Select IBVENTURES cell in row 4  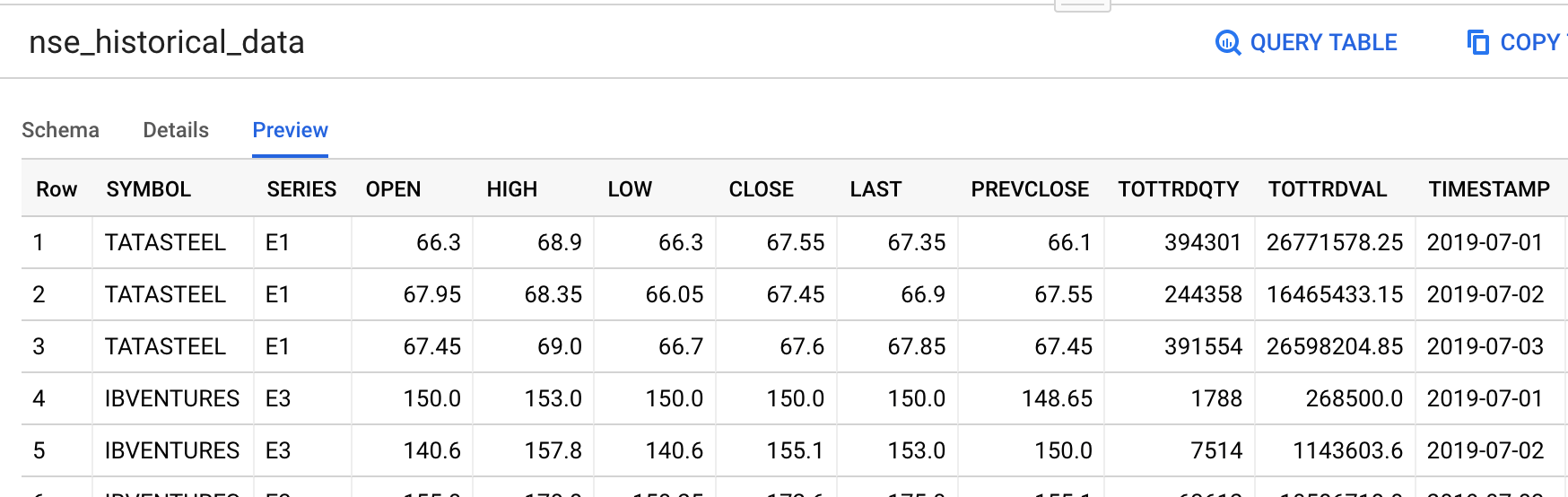tap(172, 398)
